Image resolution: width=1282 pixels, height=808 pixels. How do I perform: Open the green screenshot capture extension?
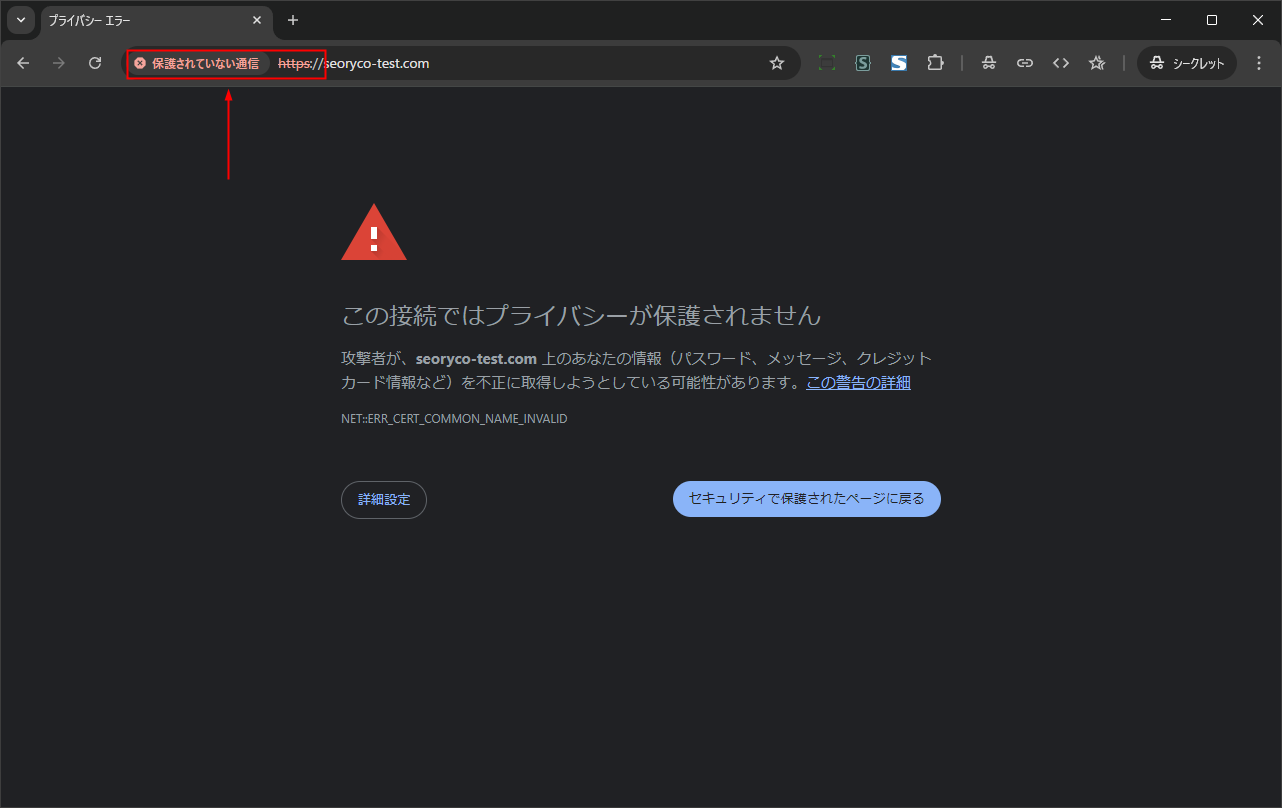pos(827,62)
